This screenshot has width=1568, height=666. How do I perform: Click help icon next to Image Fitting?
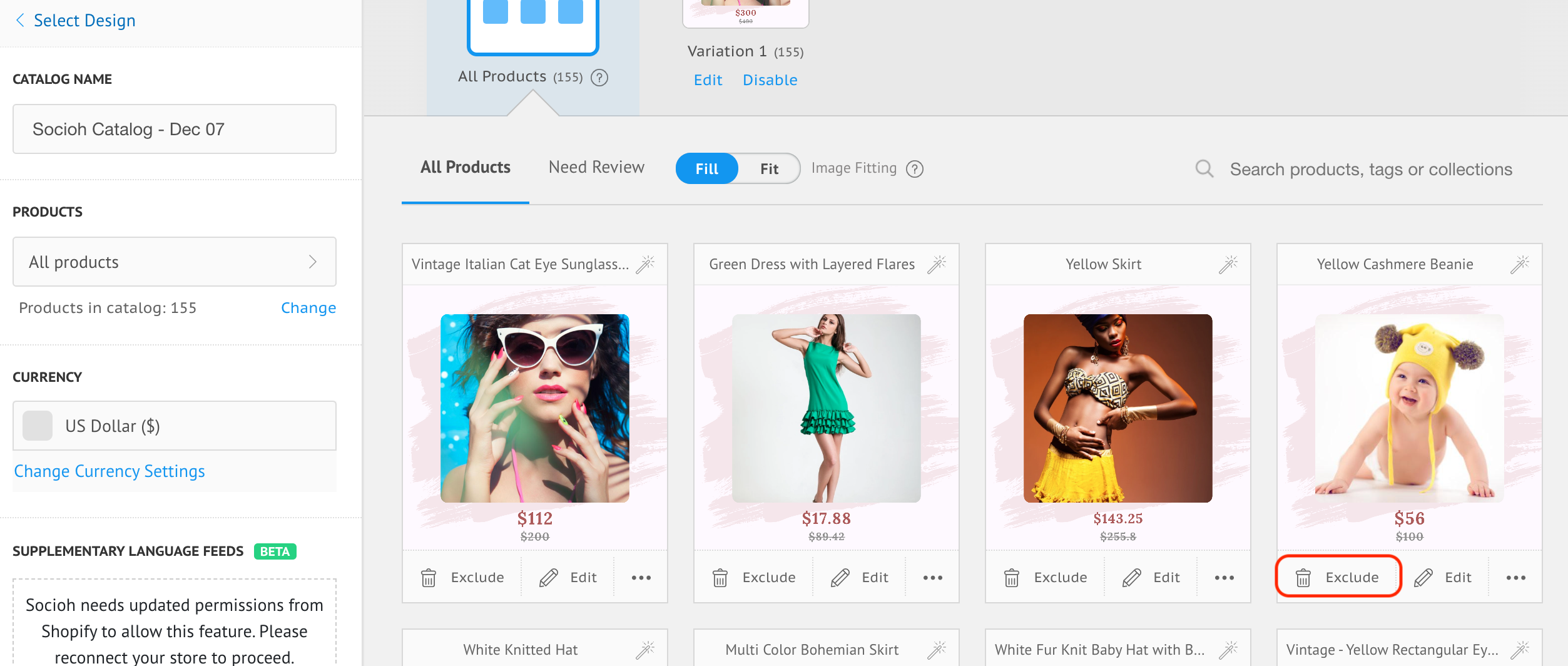tap(914, 169)
